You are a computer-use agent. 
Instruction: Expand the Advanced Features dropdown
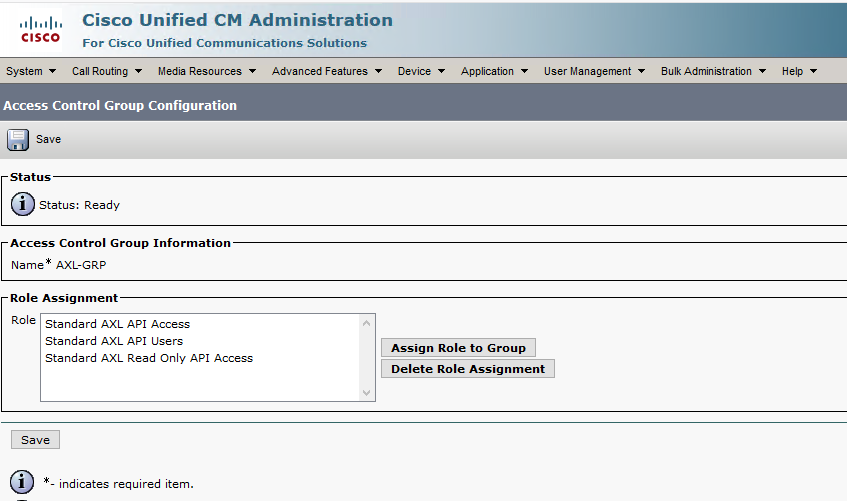point(327,71)
